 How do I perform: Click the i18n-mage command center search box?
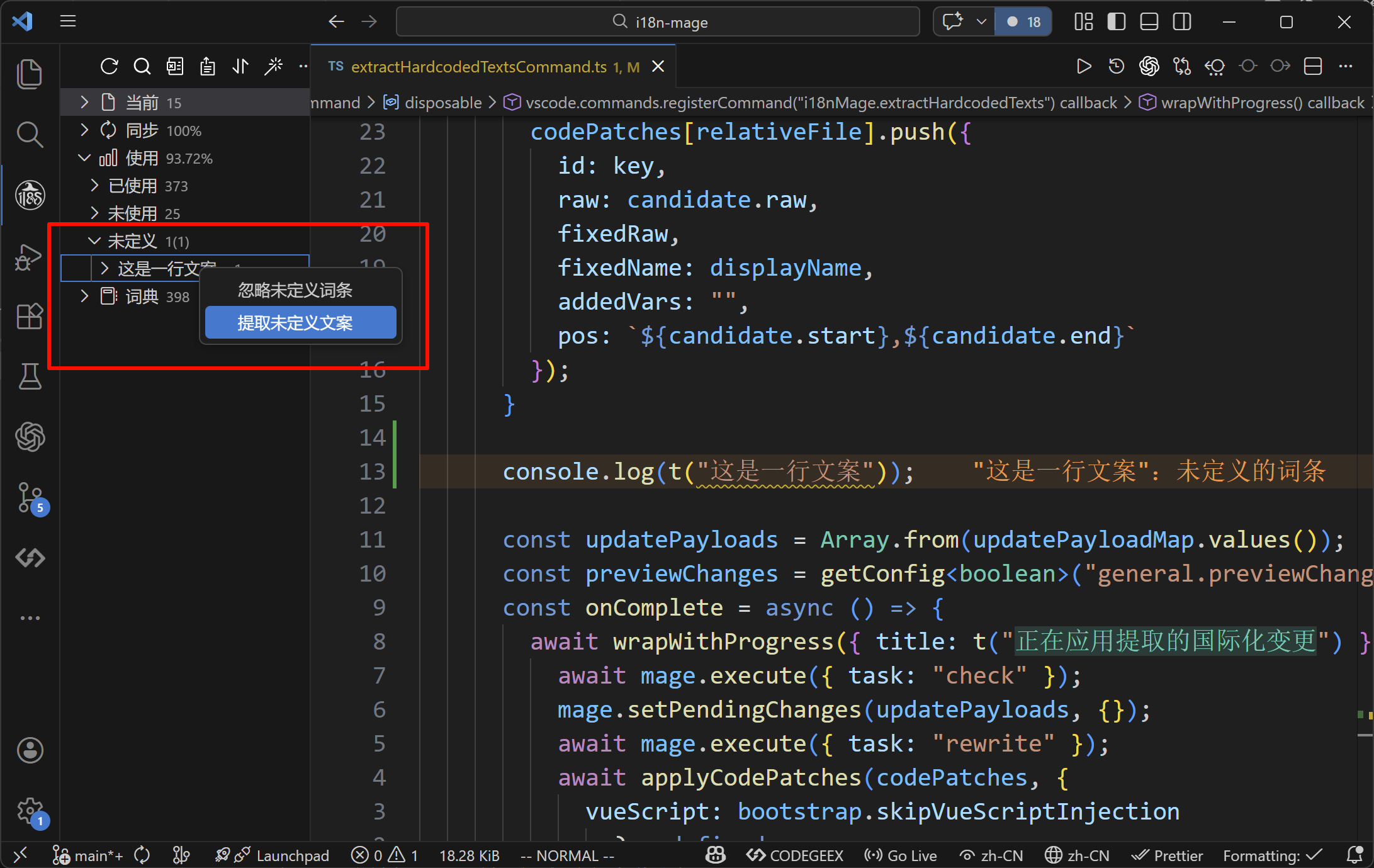click(658, 22)
